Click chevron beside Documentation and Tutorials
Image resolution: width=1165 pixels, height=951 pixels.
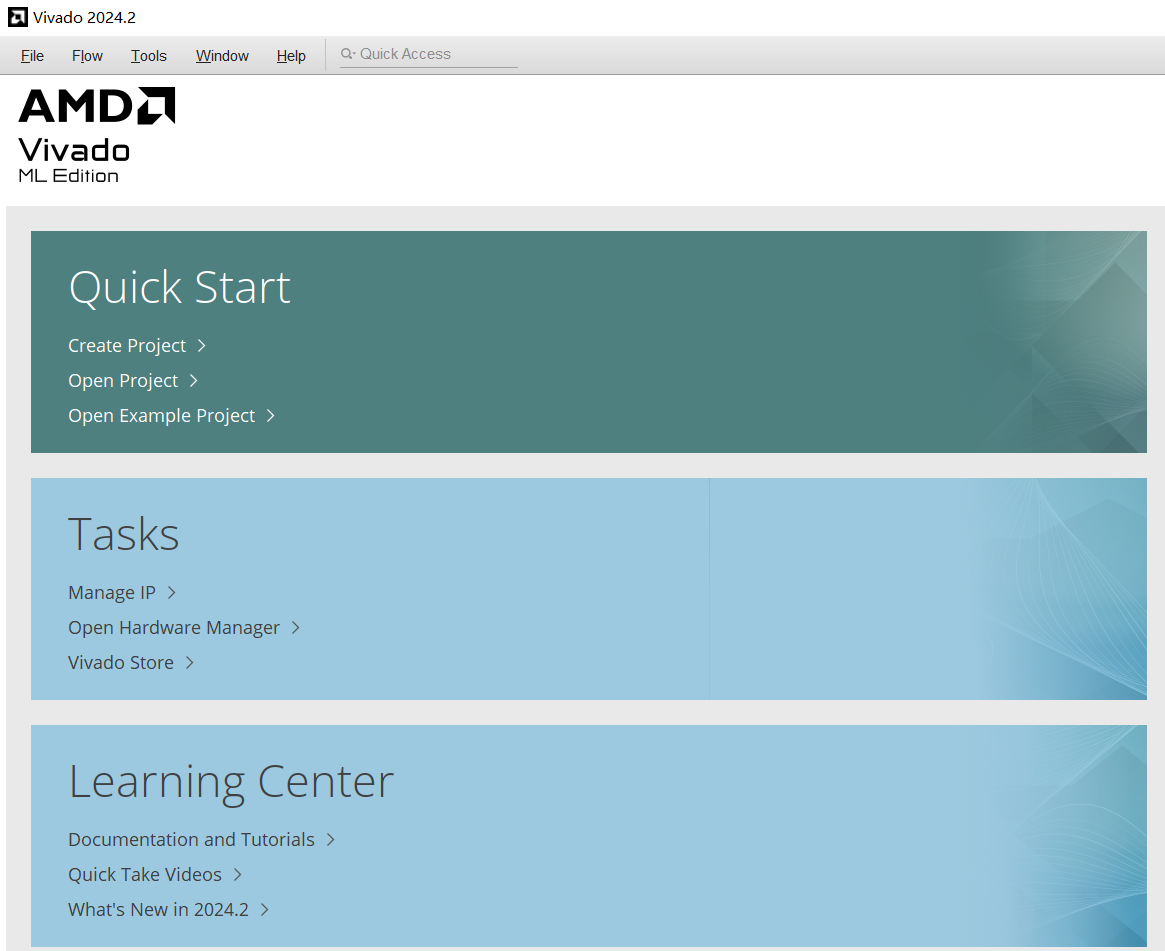coord(331,839)
